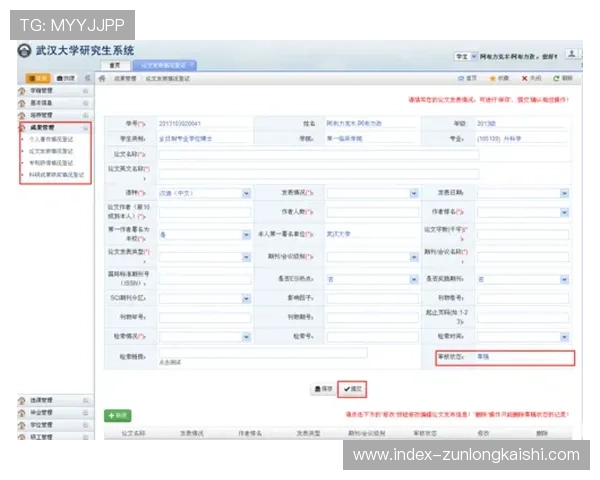Click the 首页 toolbar shortcut on the right

tap(467, 78)
